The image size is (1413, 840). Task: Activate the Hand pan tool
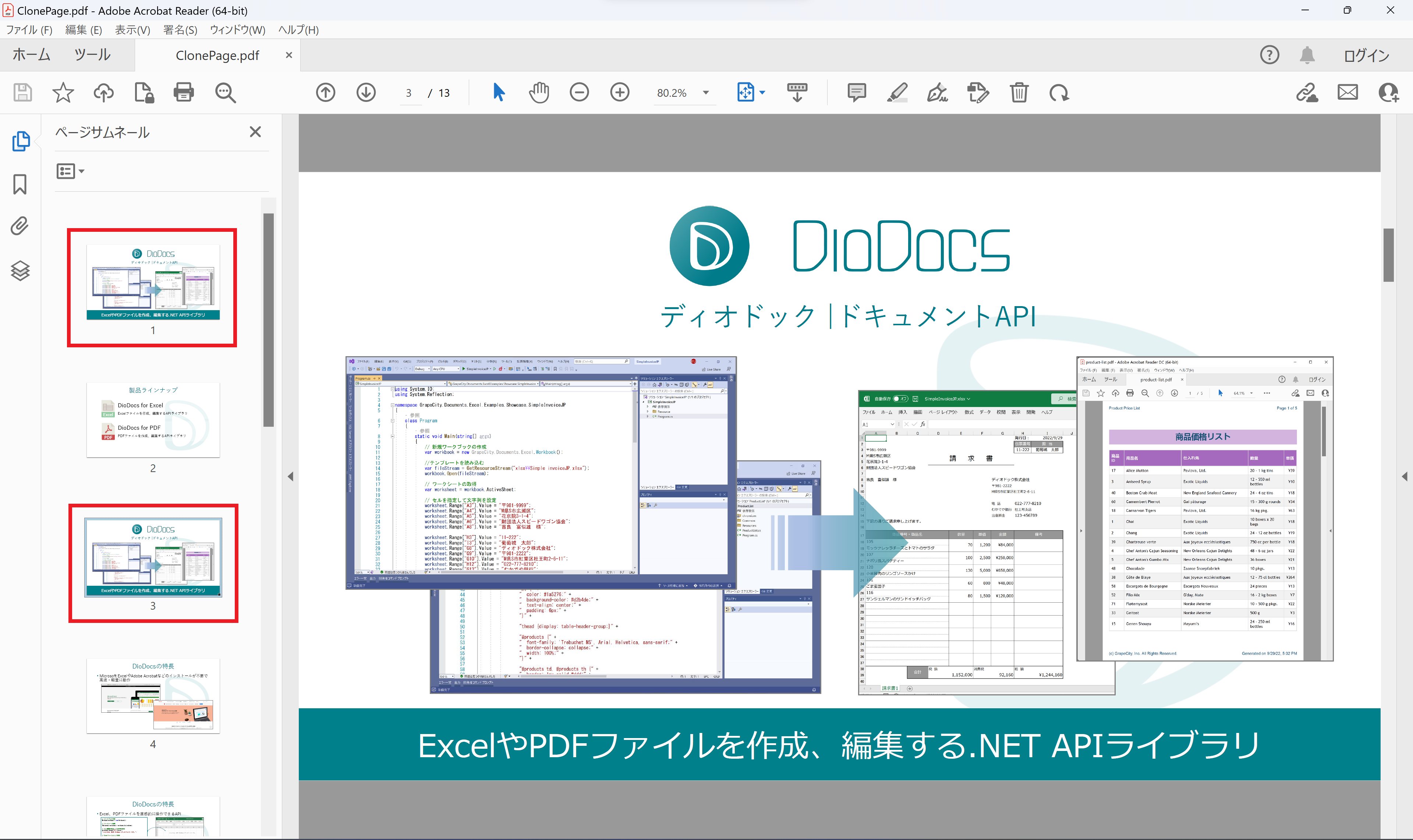point(539,92)
